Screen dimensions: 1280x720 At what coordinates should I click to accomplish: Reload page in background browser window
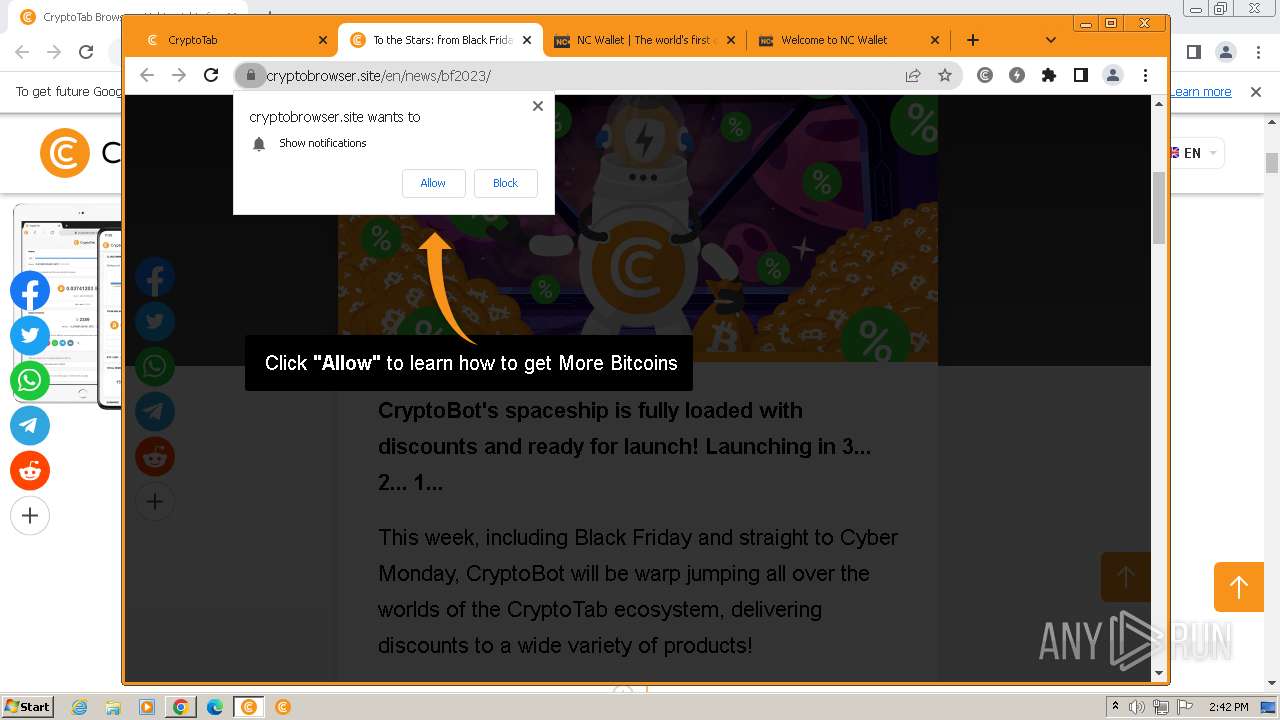(x=86, y=52)
